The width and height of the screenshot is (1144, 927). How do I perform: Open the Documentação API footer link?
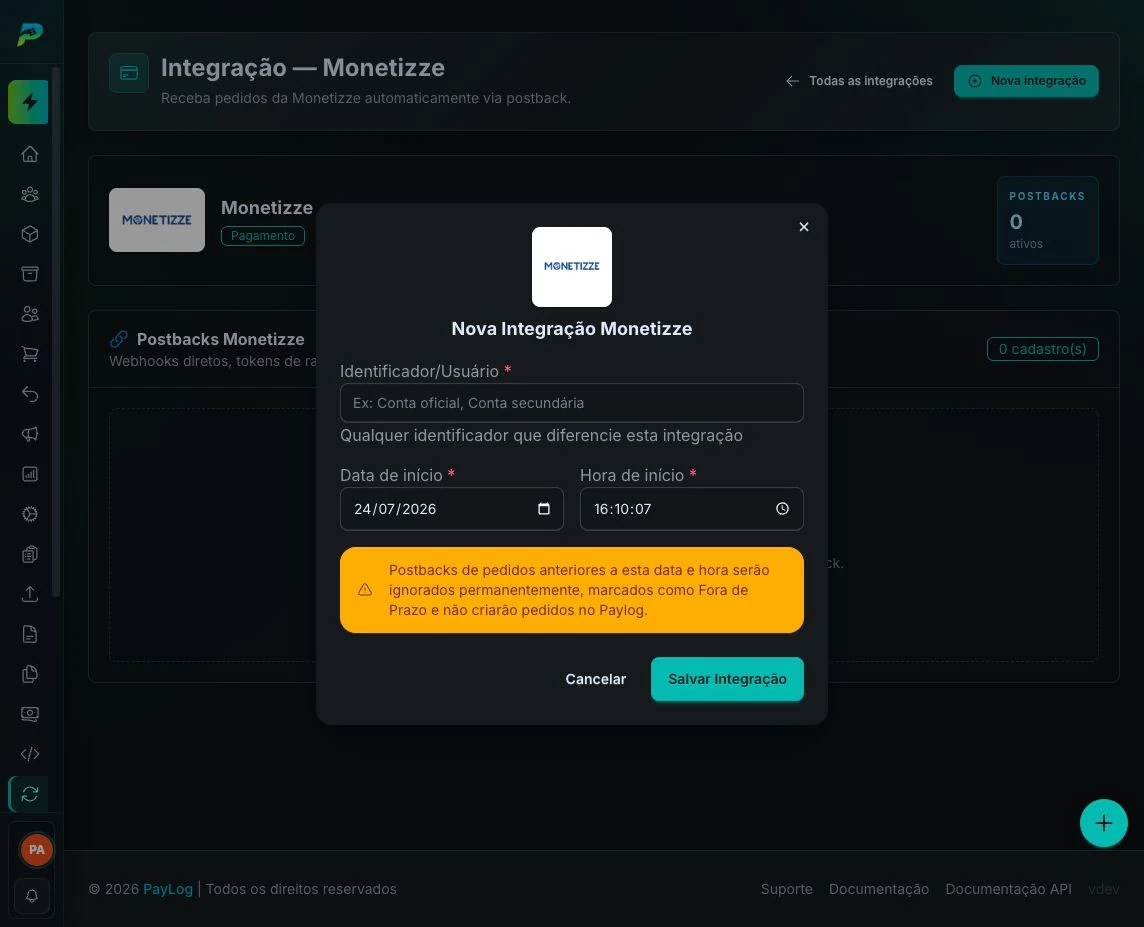click(x=1008, y=889)
